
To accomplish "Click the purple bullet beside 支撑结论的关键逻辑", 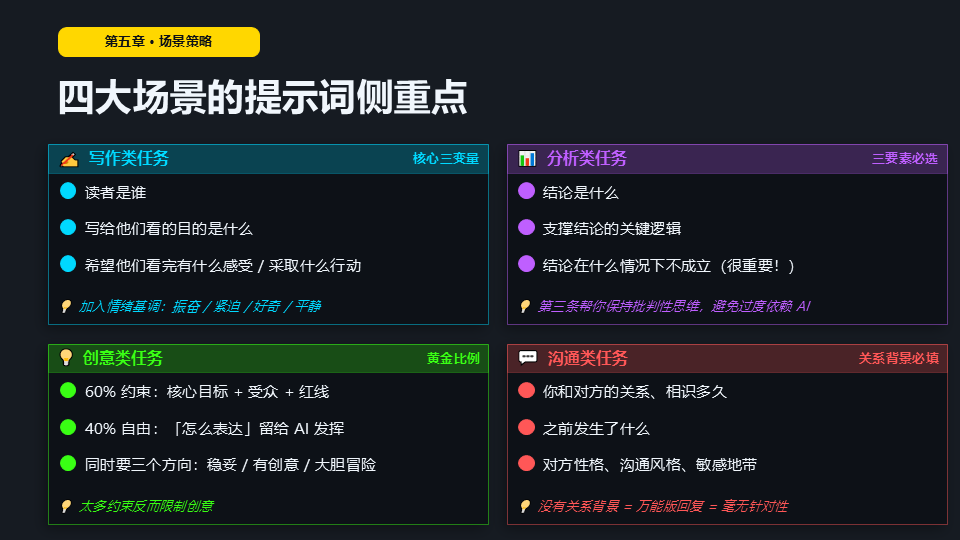I will coord(527,228).
